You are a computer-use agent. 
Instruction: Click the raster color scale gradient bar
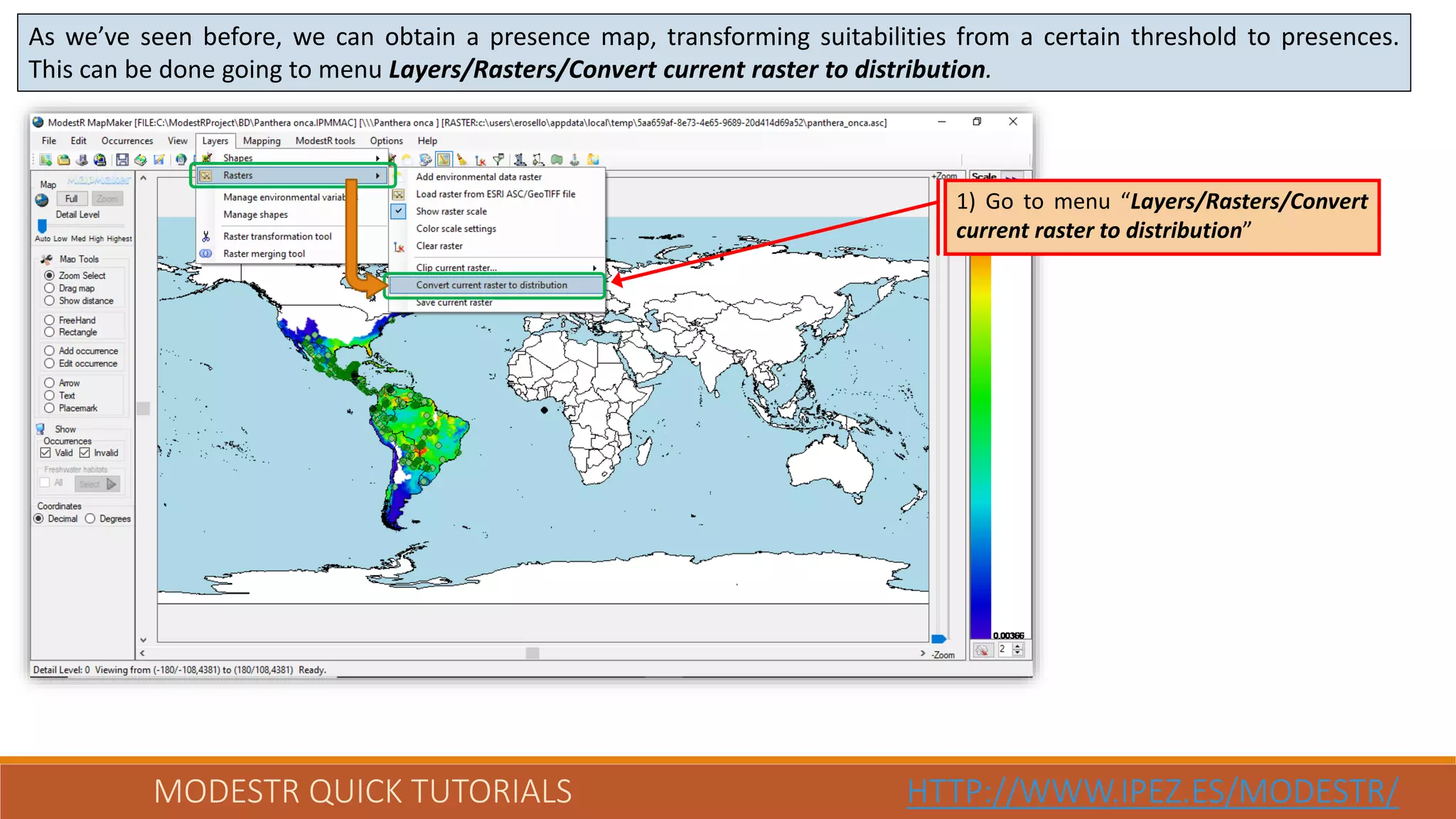point(980,446)
